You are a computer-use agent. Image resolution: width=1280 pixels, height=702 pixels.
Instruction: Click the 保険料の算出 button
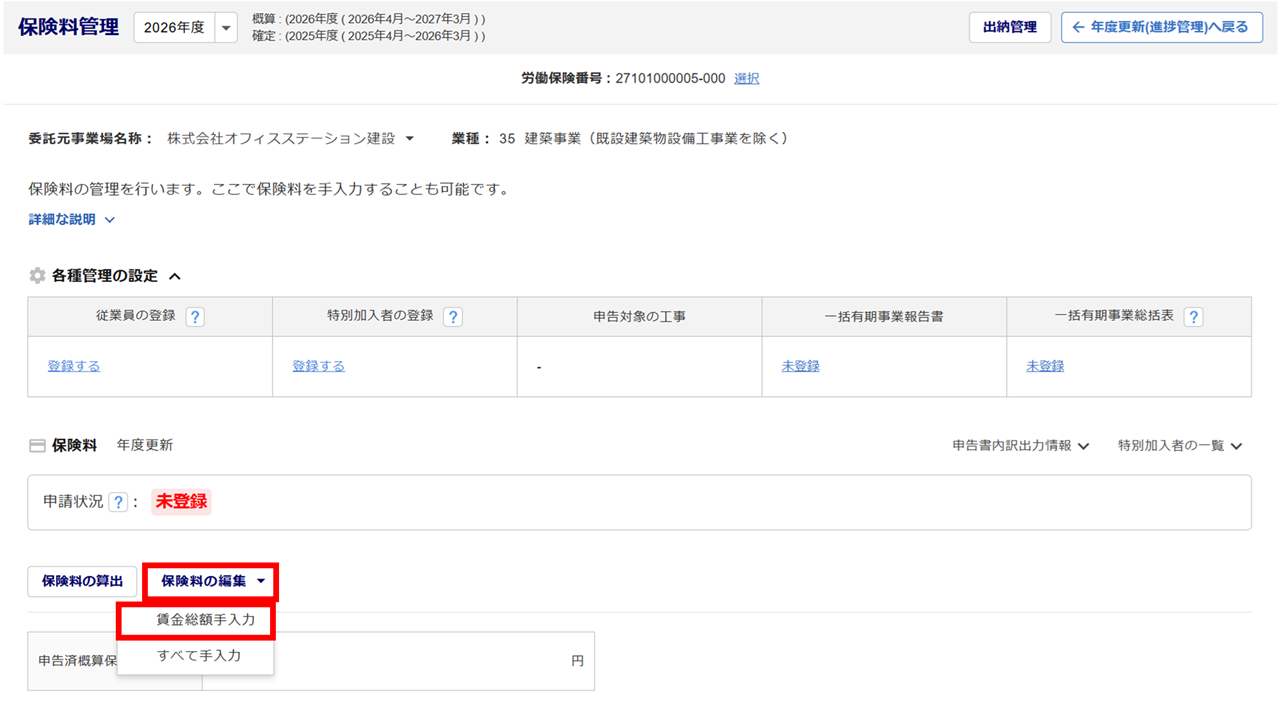pos(82,581)
